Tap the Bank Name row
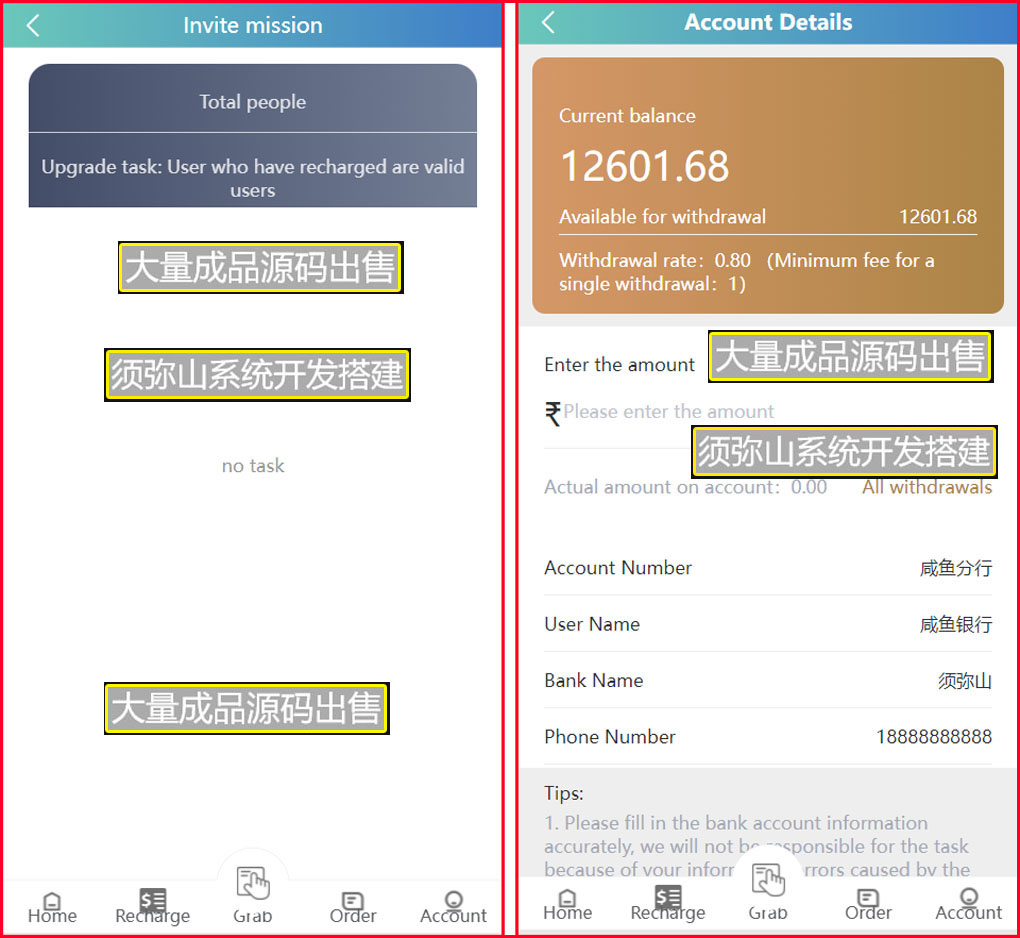 [767, 681]
